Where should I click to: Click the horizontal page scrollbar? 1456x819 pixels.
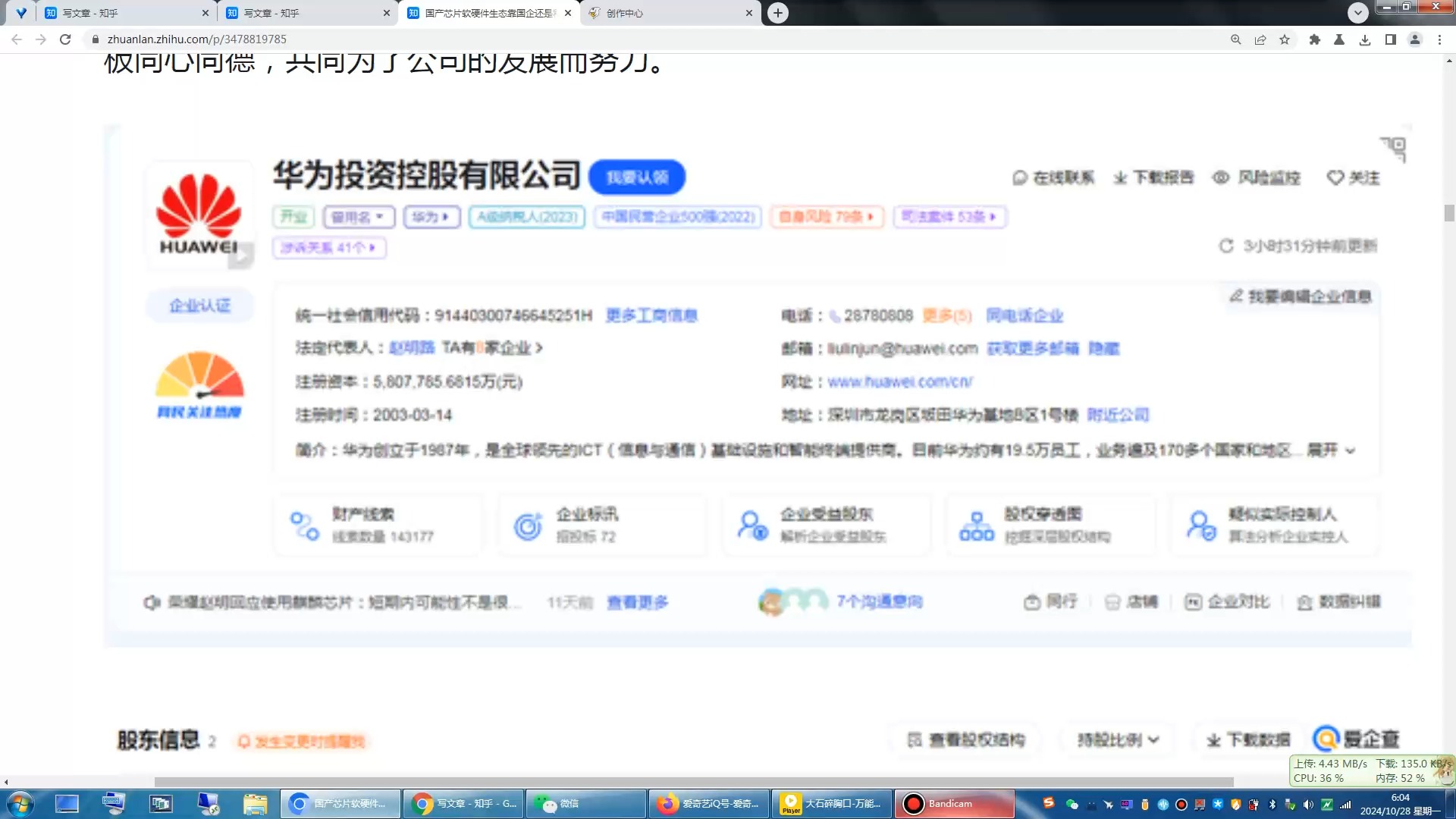(x=694, y=782)
